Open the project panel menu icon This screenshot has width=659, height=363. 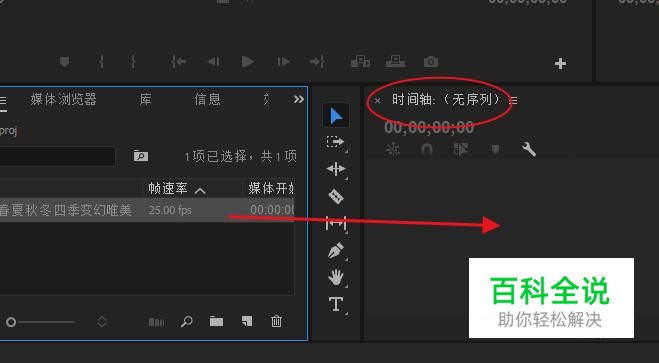coord(3,100)
